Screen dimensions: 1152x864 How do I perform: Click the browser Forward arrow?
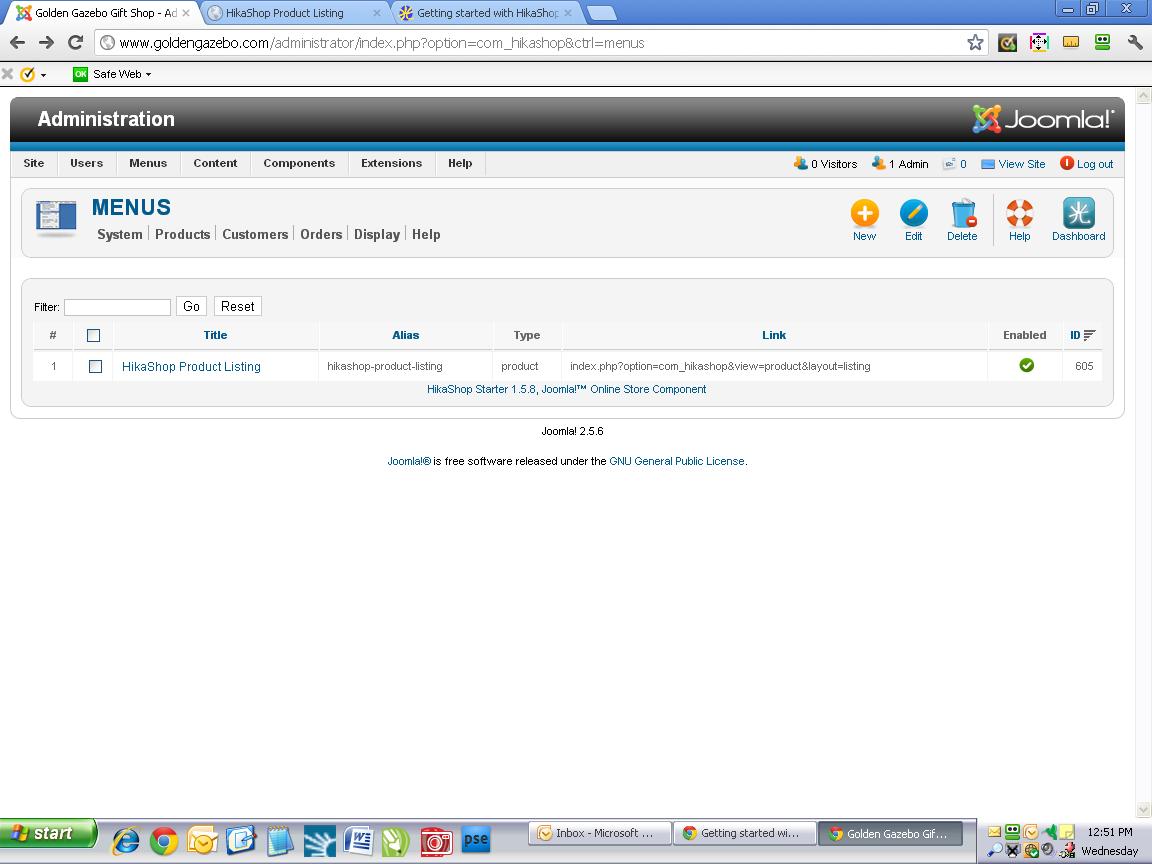pos(46,43)
